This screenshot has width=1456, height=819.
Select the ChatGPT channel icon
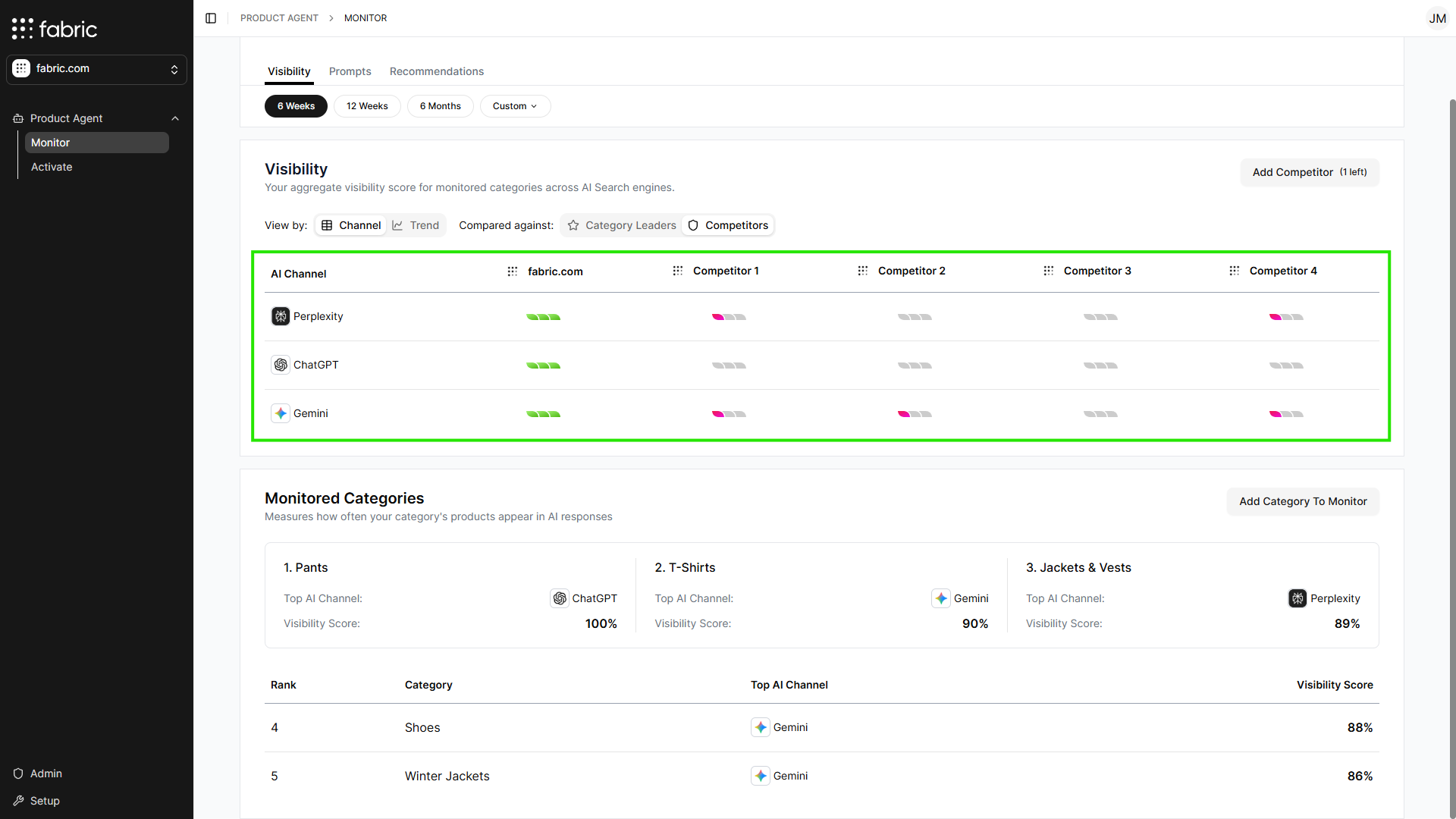click(281, 365)
